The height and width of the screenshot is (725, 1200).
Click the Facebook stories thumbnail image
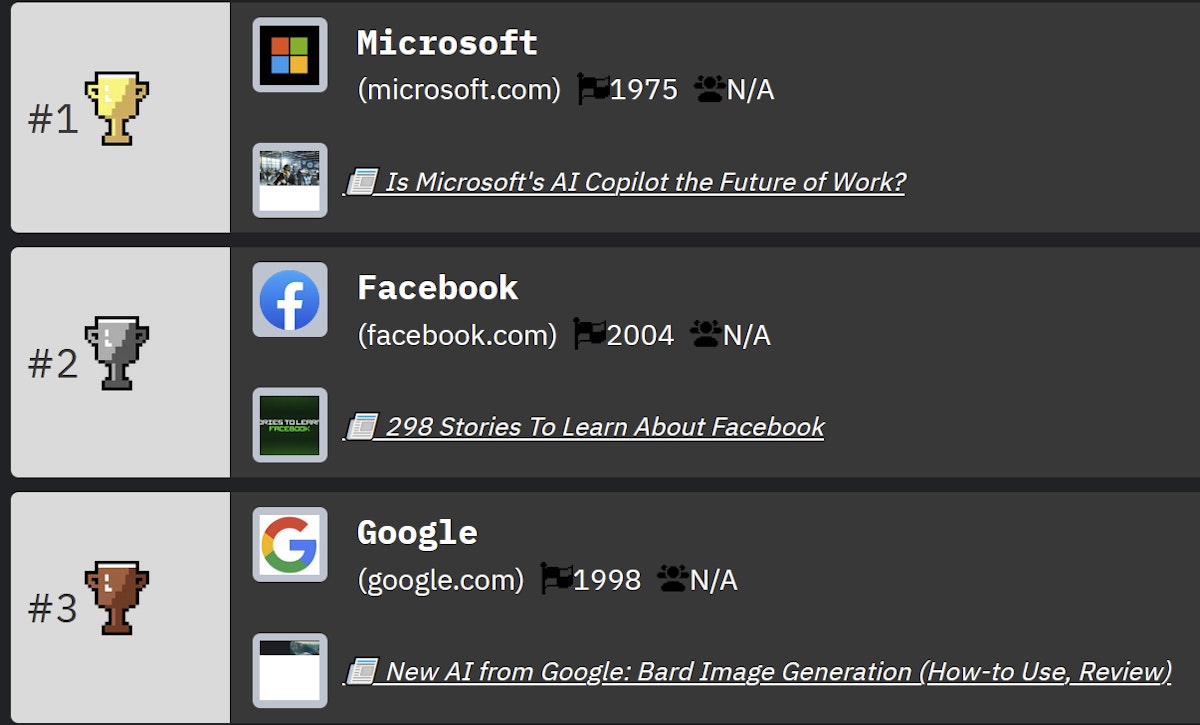click(289, 425)
